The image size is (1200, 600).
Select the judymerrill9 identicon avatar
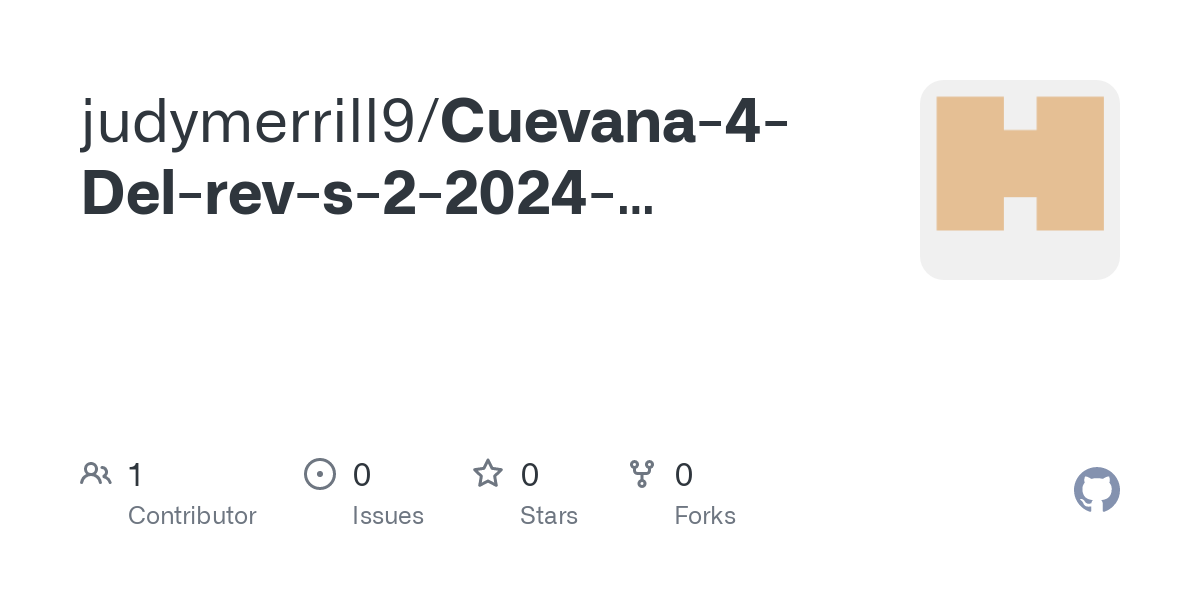pos(1020,164)
